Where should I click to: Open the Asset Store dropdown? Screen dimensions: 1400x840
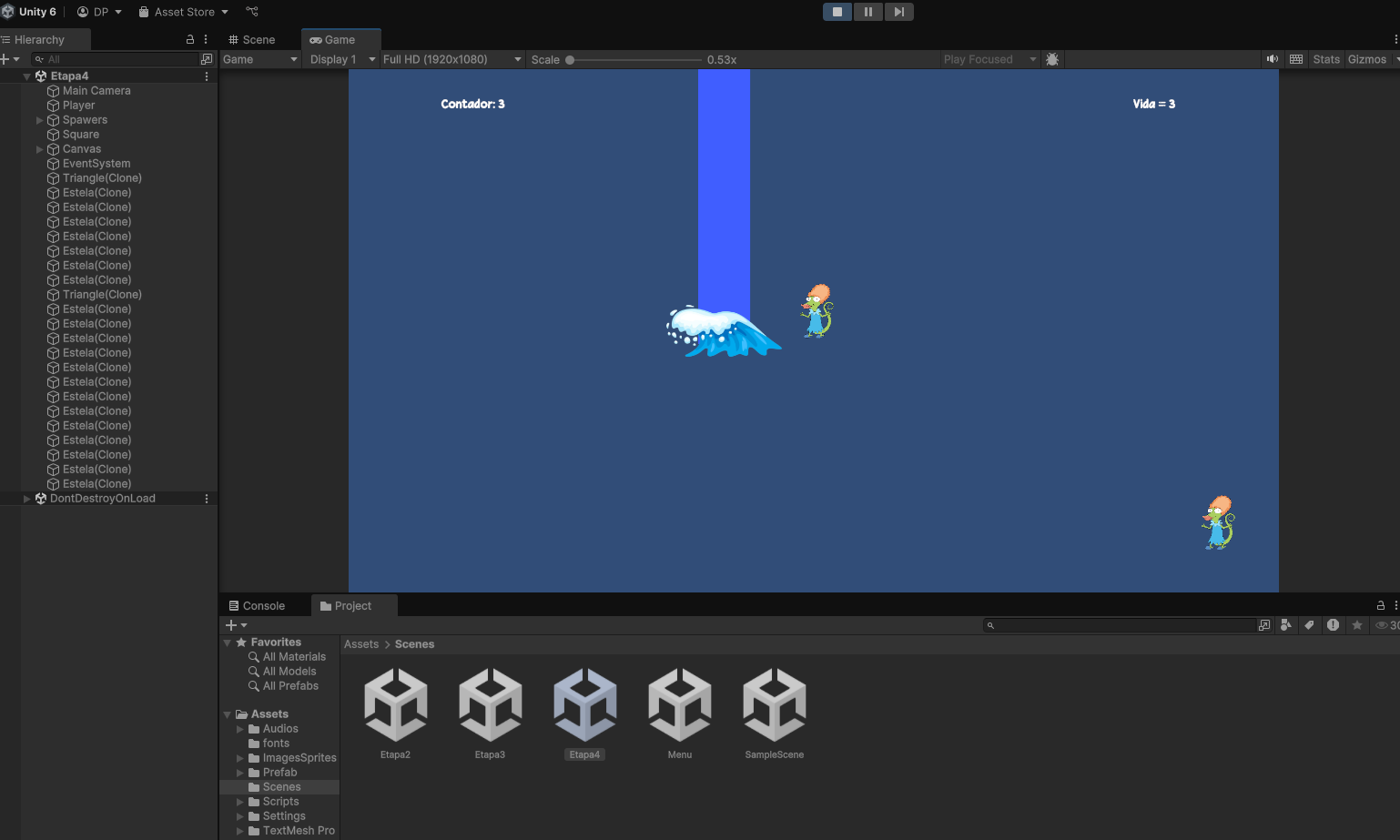pos(183,12)
